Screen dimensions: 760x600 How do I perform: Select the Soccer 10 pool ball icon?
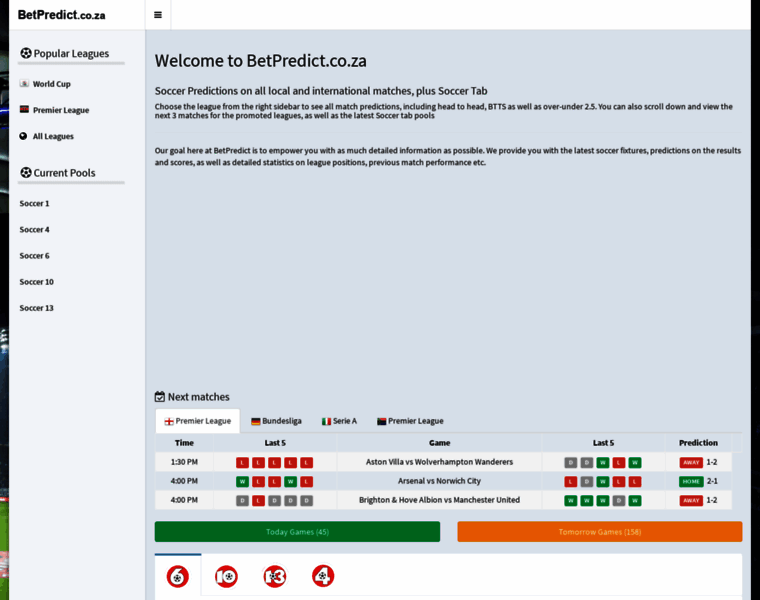point(226,576)
